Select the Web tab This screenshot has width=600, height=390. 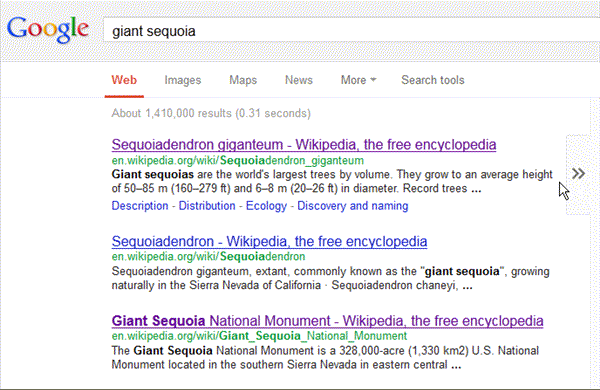(x=124, y=80)
